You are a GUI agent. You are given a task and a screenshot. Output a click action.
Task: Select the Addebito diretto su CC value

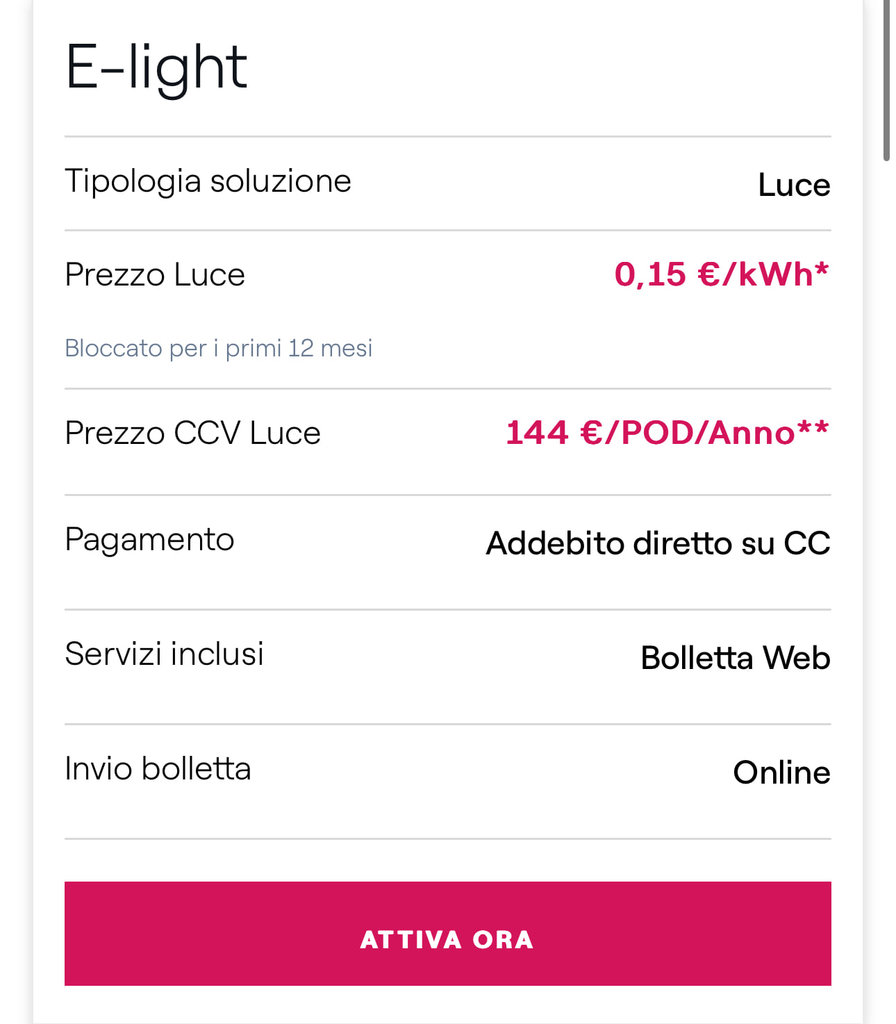(x=658, y=543)
